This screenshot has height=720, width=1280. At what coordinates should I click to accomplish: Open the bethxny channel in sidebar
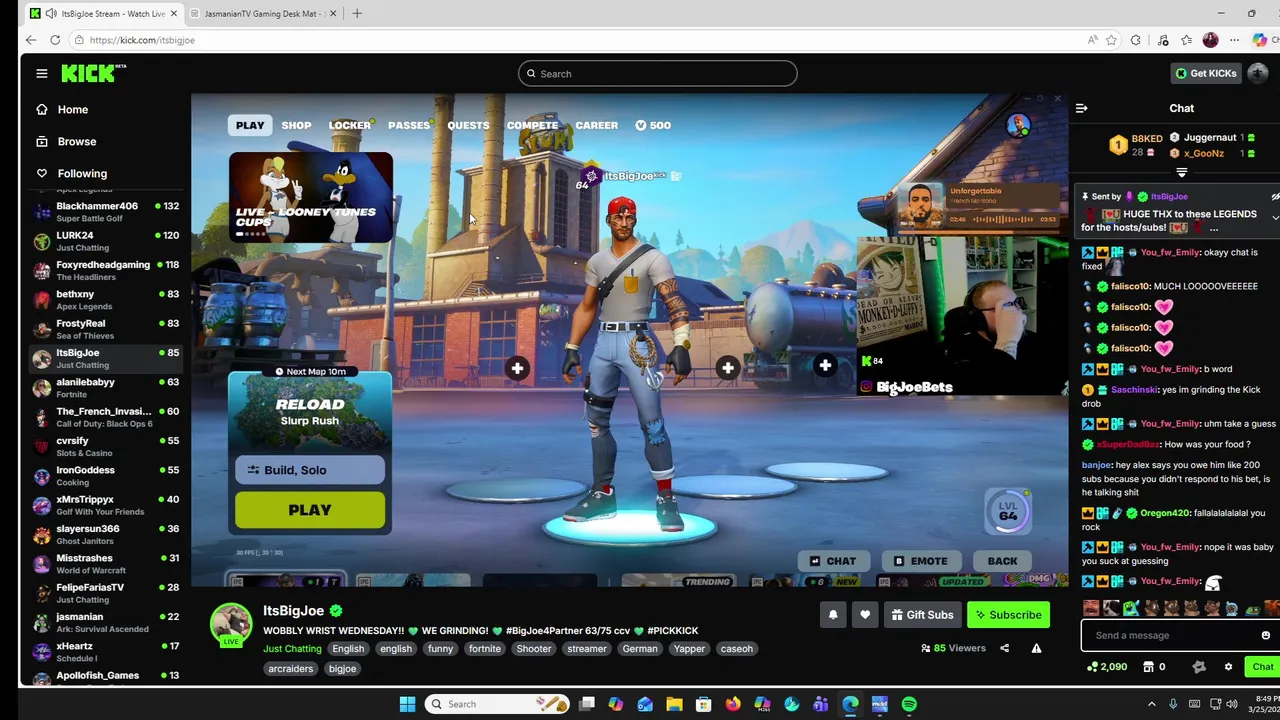pos(106,300)
